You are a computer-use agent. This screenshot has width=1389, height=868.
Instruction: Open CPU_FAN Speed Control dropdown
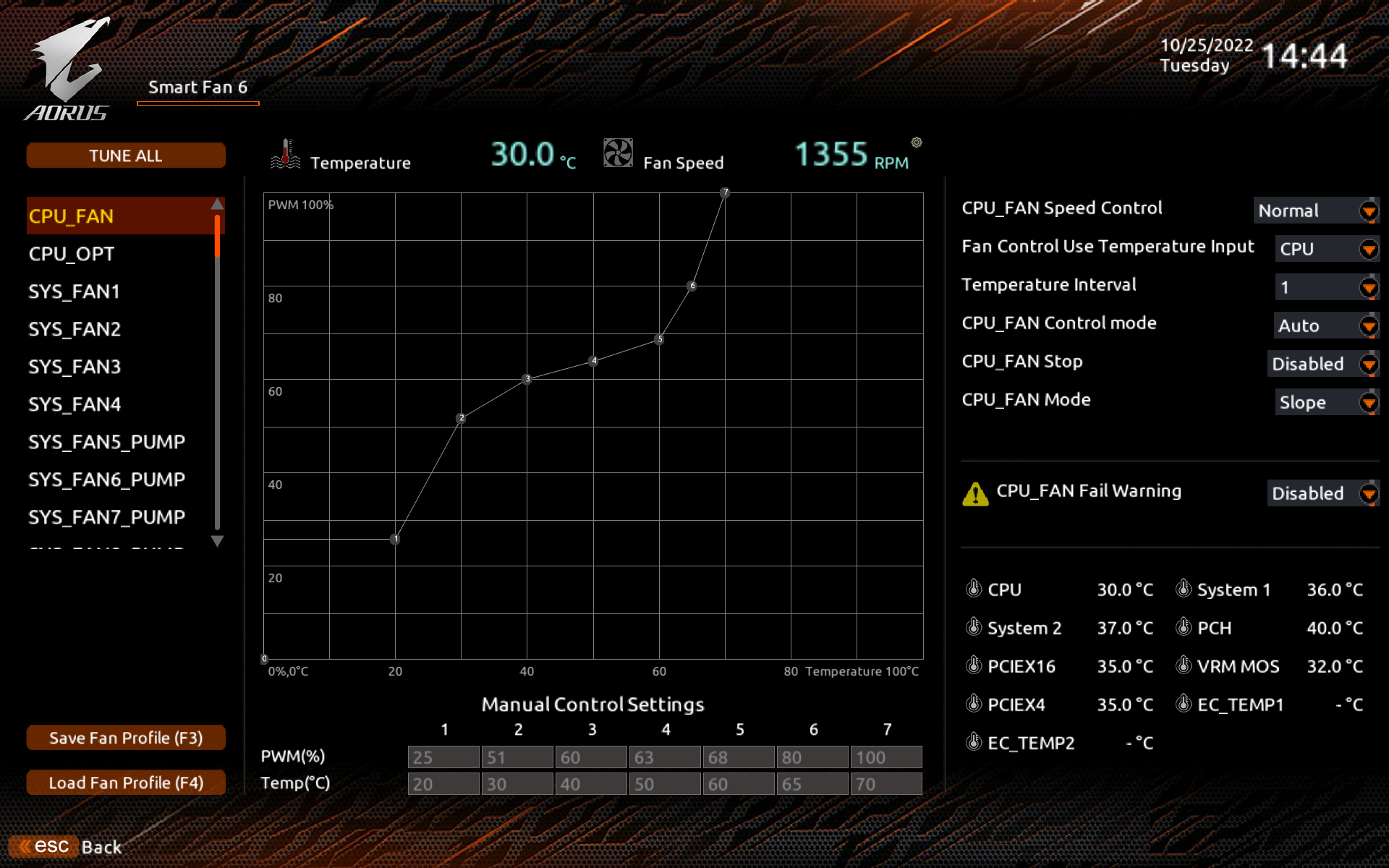click(x=1316, y=210)
